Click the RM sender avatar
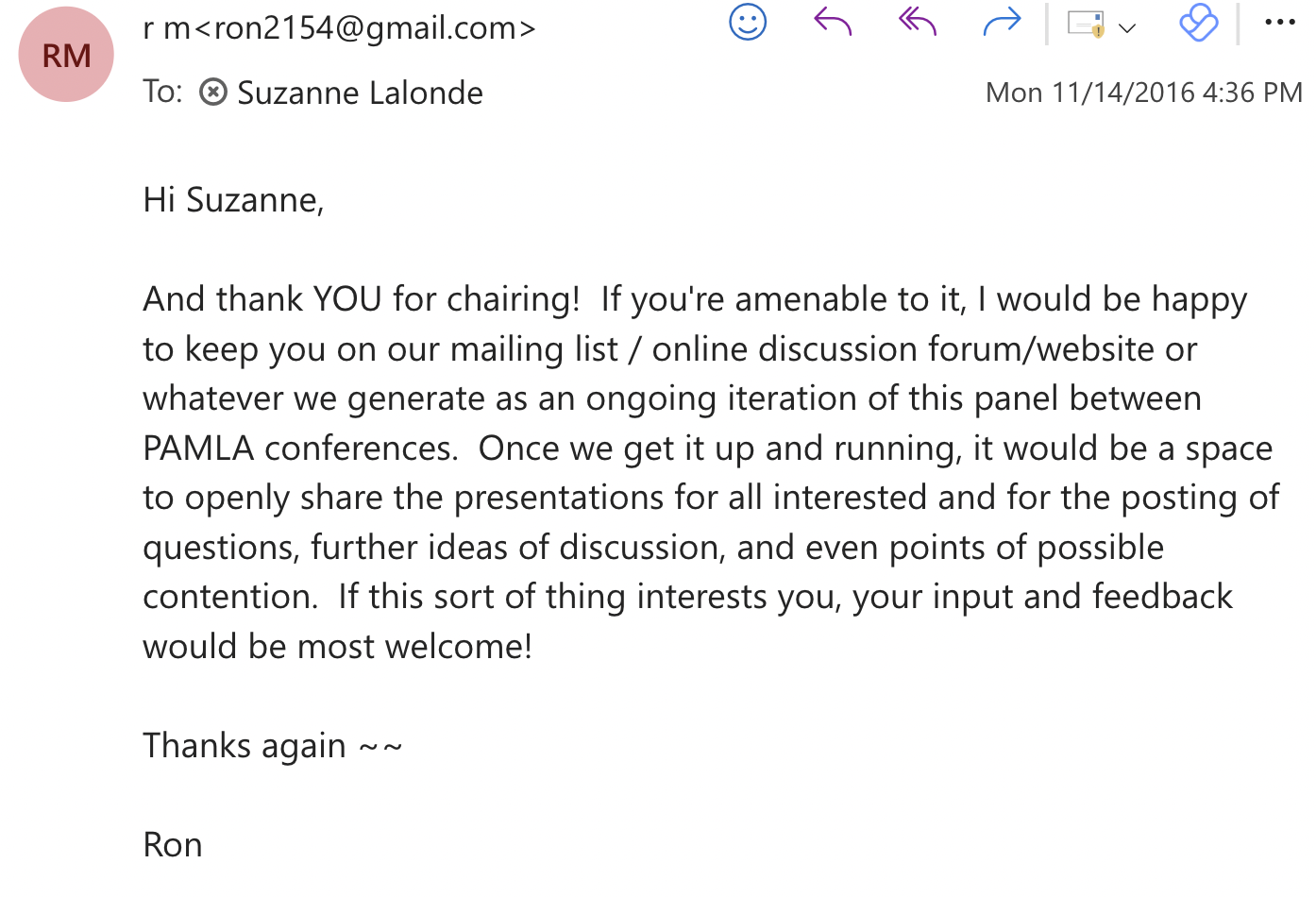 [x=66, y=55]
